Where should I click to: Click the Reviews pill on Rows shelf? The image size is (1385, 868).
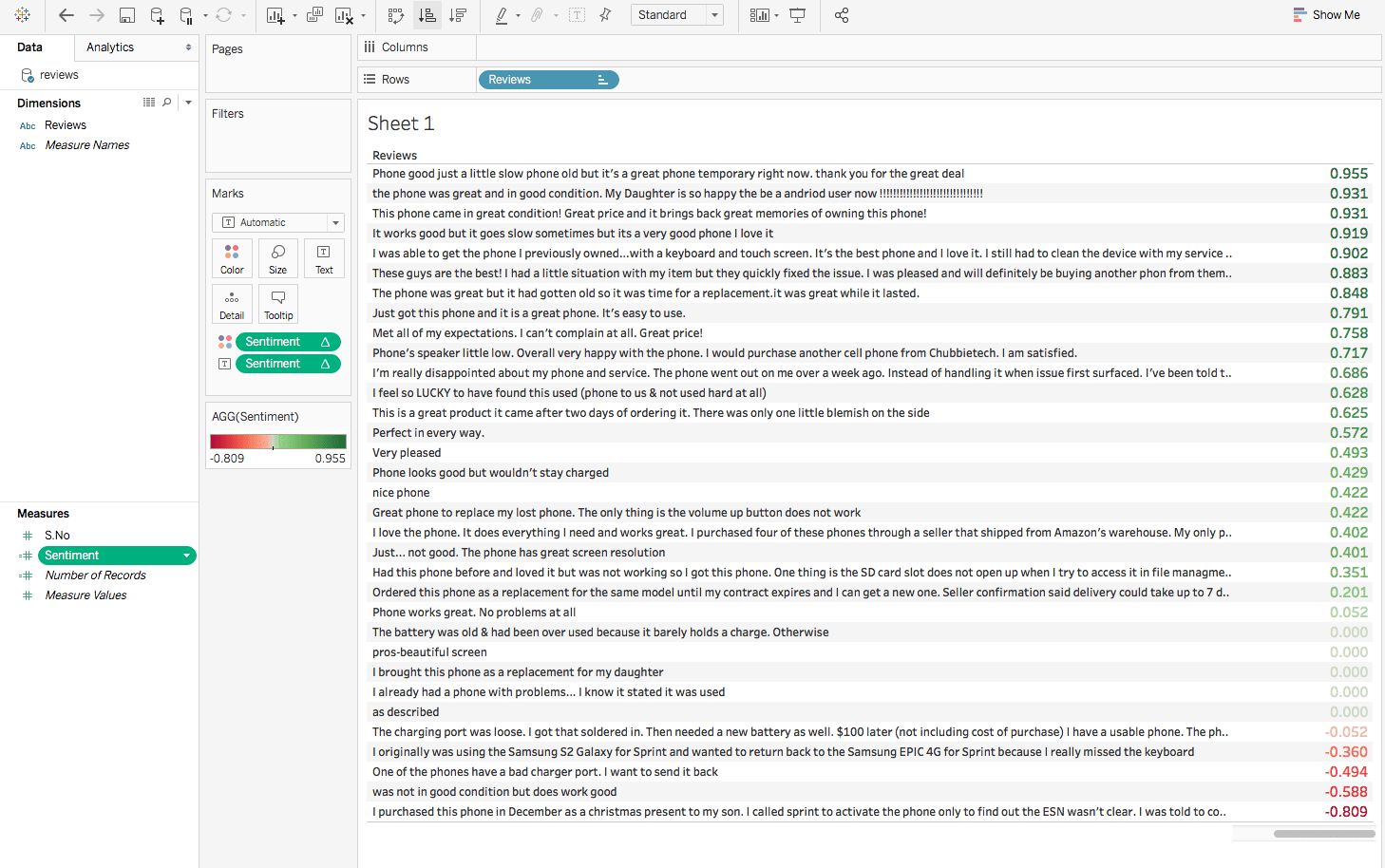548,80
